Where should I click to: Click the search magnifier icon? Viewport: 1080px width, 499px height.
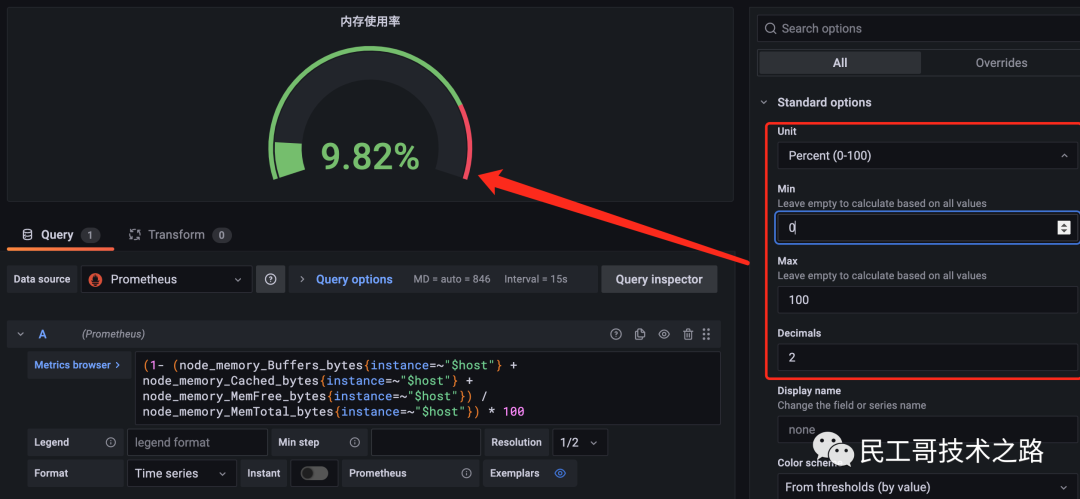pos(770,29)
